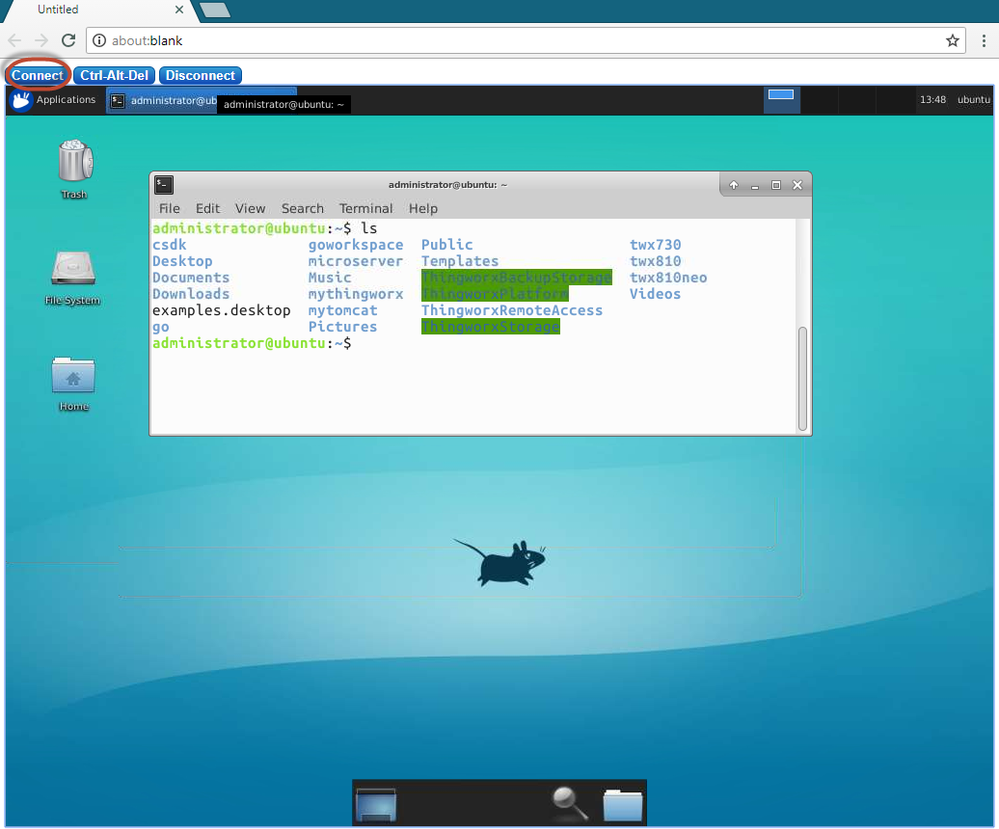Click the Downloads directory name
This screenshot has width=999, height=829.
190,294
